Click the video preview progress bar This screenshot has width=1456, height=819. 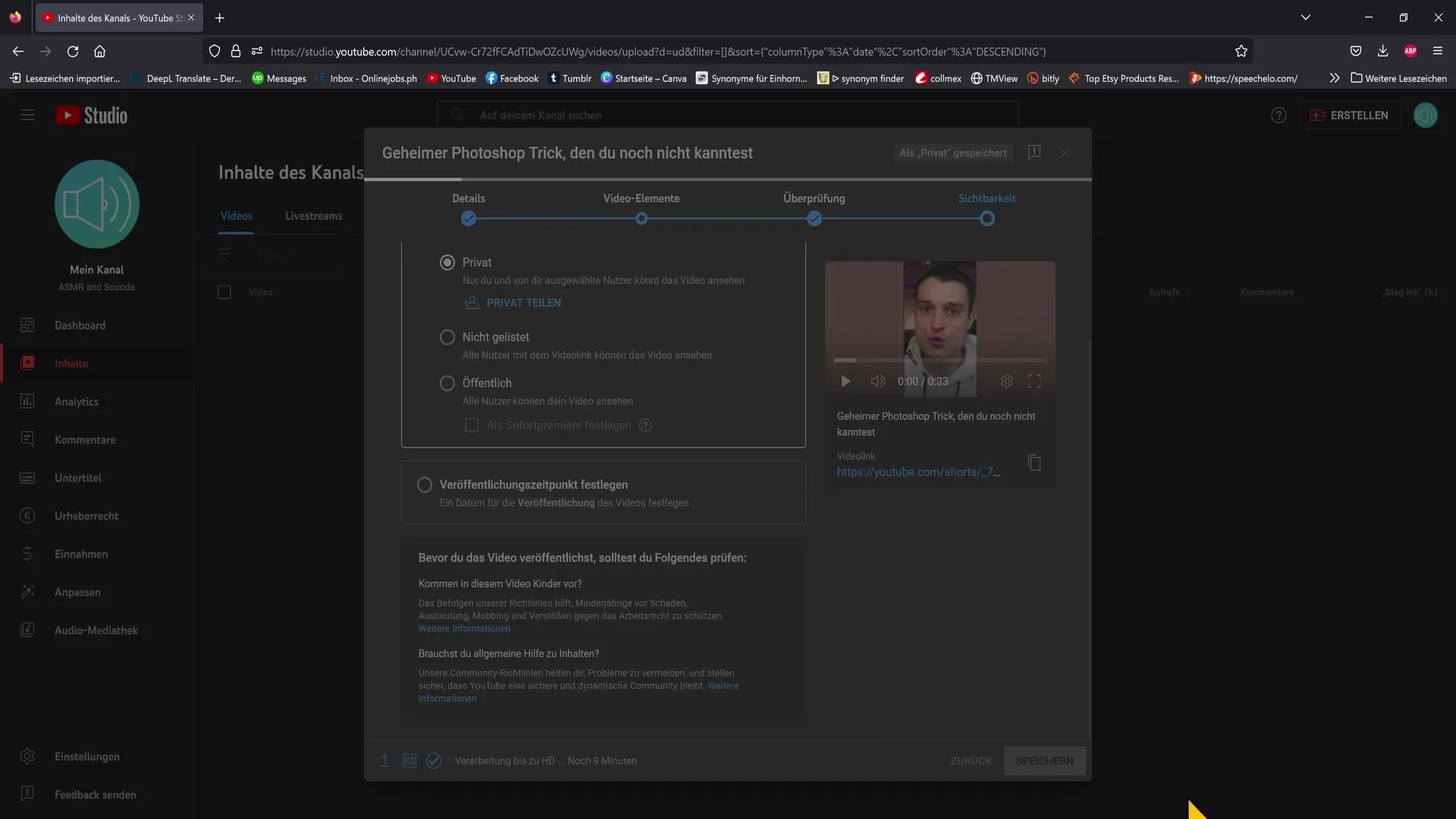[940, 360]
